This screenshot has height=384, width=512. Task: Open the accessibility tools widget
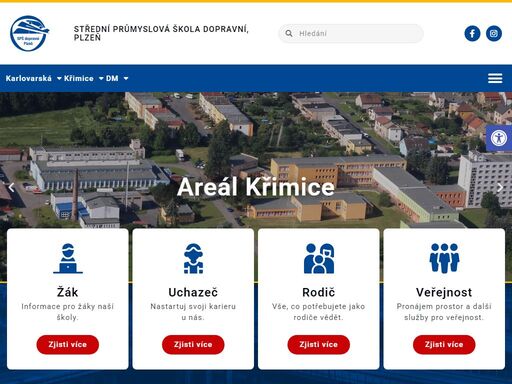tap(499, 138)
